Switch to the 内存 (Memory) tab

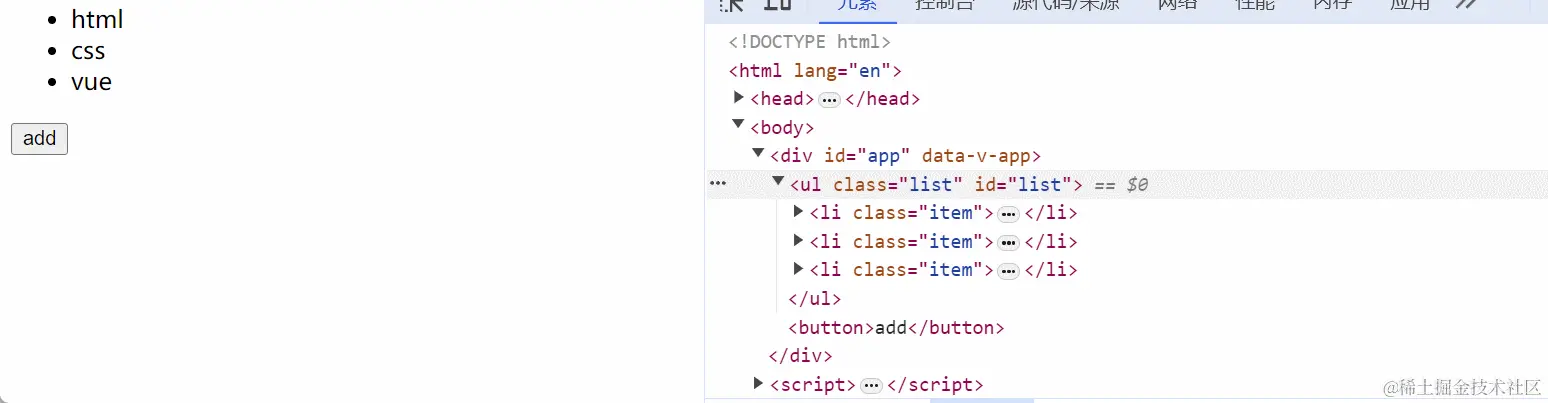pos(1332,5)
